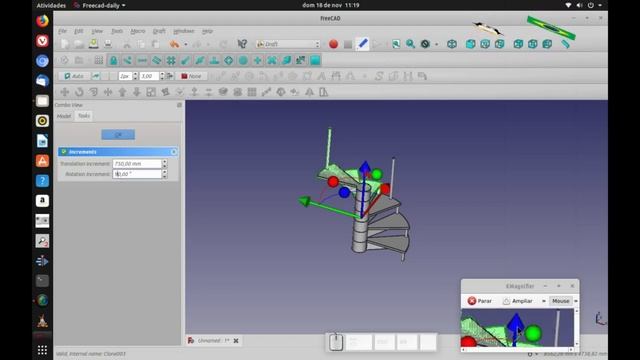The width and height of the screenshot is (640, 360).
Task: Select the Move tool in Draft toolbar
Action: click(x=64, y=92)
